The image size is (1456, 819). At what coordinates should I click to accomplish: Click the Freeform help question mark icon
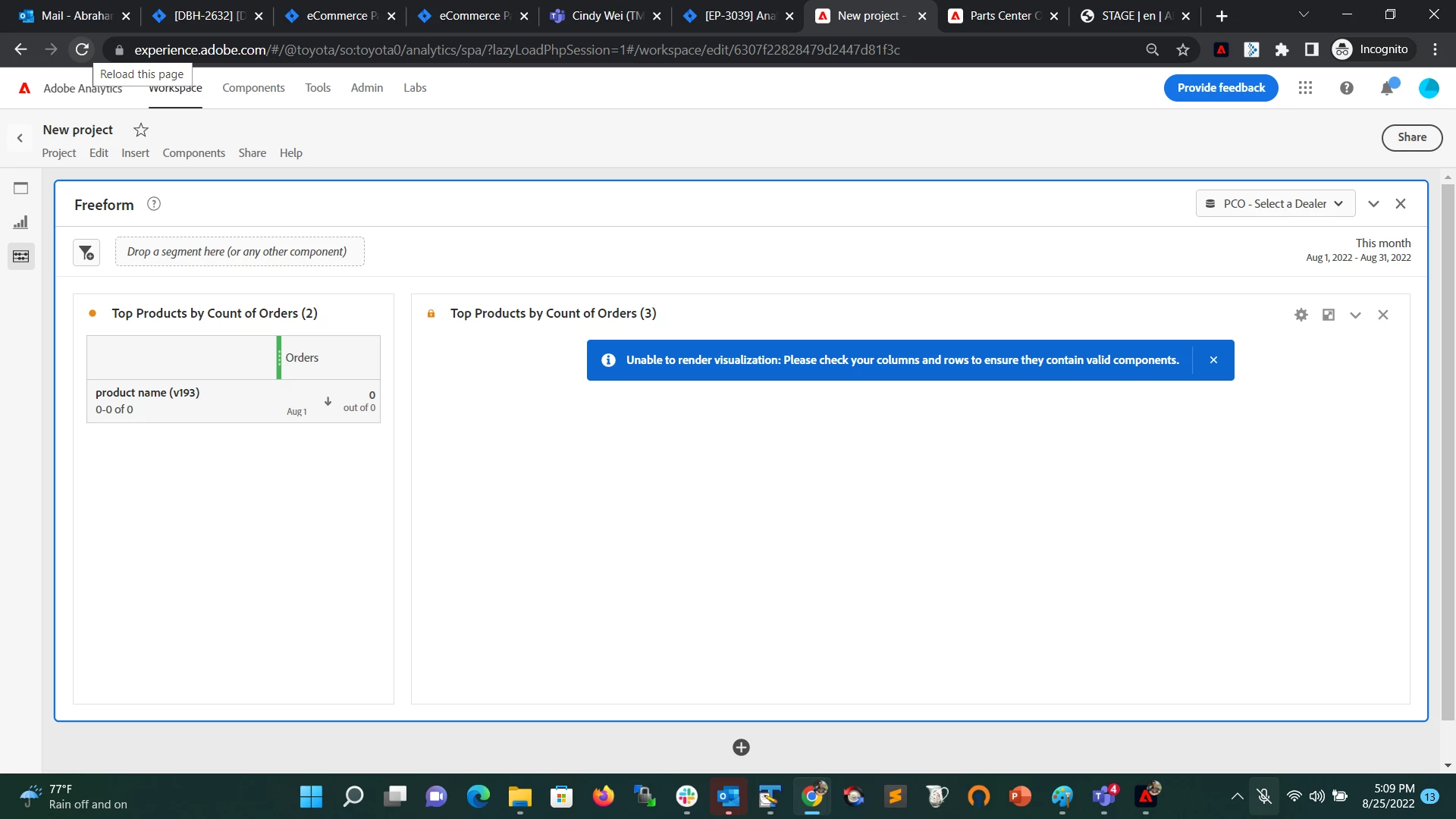coord(154,204)
